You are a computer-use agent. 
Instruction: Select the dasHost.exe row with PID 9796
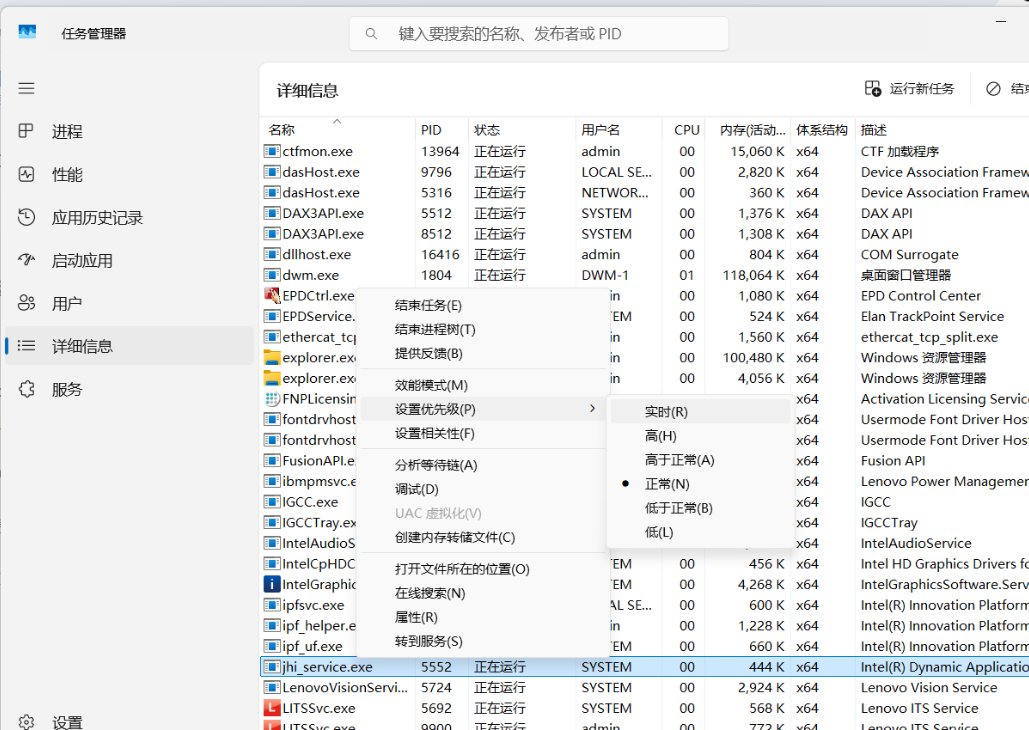(644, 172)
